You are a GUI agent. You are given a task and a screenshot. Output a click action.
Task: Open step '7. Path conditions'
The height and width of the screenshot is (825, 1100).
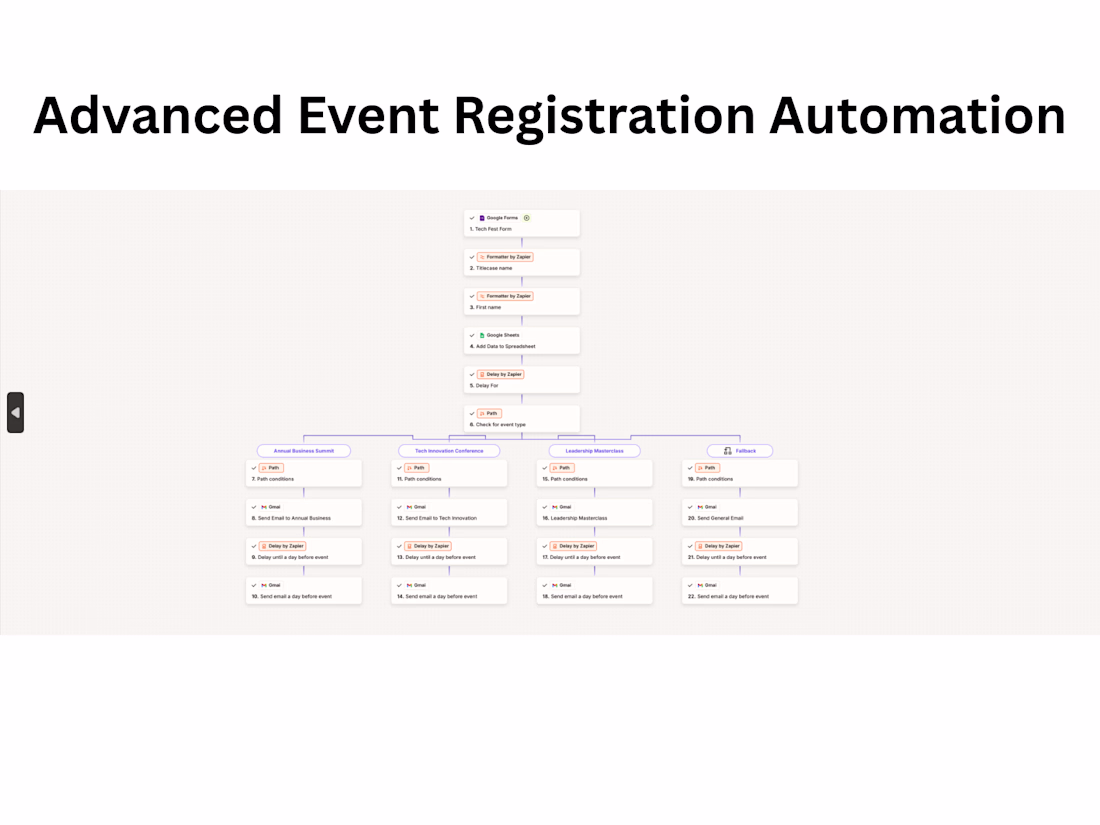(304, 474)
